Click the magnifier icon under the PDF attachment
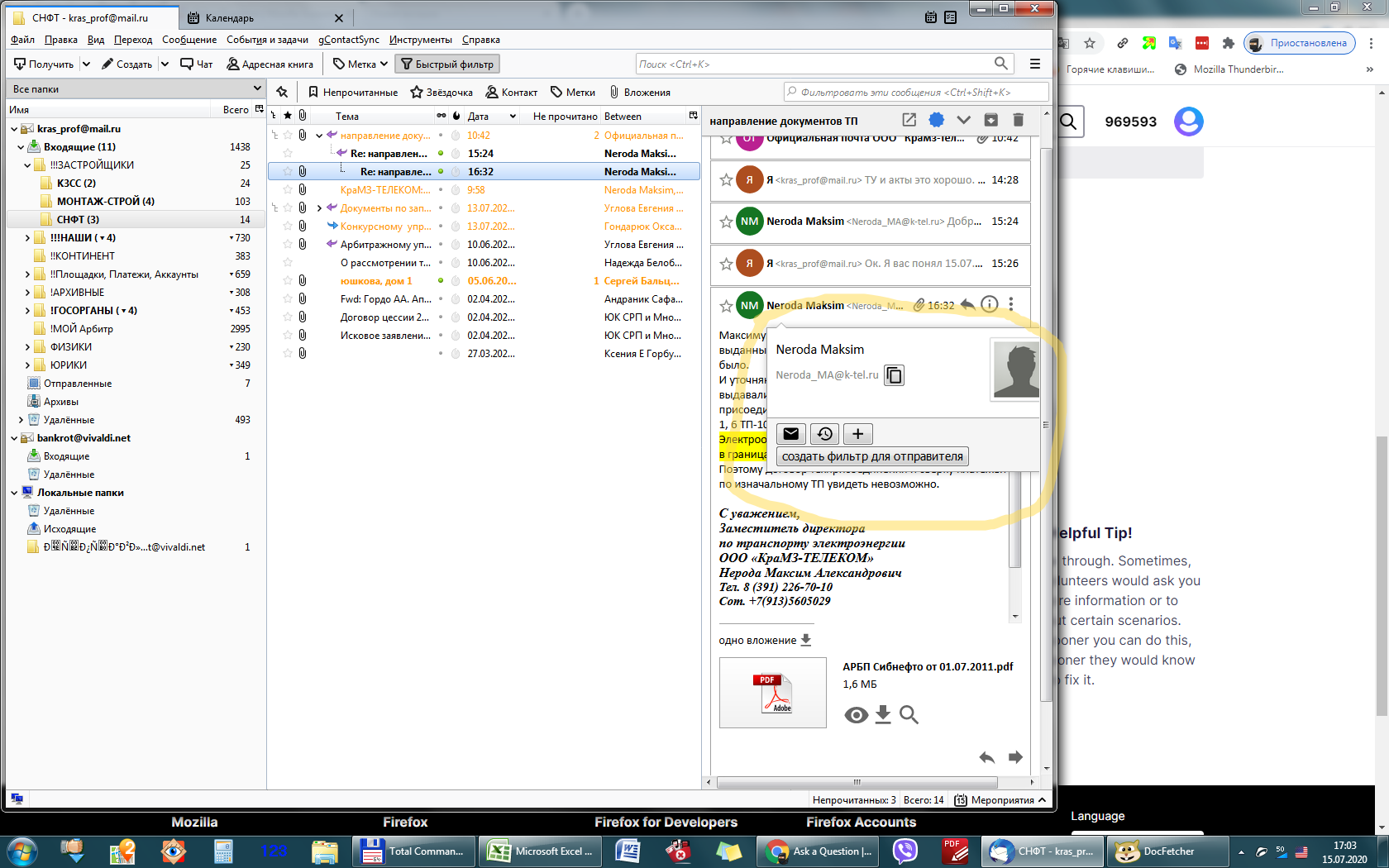This screenshot has width=1389, height=868. point(909,715)
